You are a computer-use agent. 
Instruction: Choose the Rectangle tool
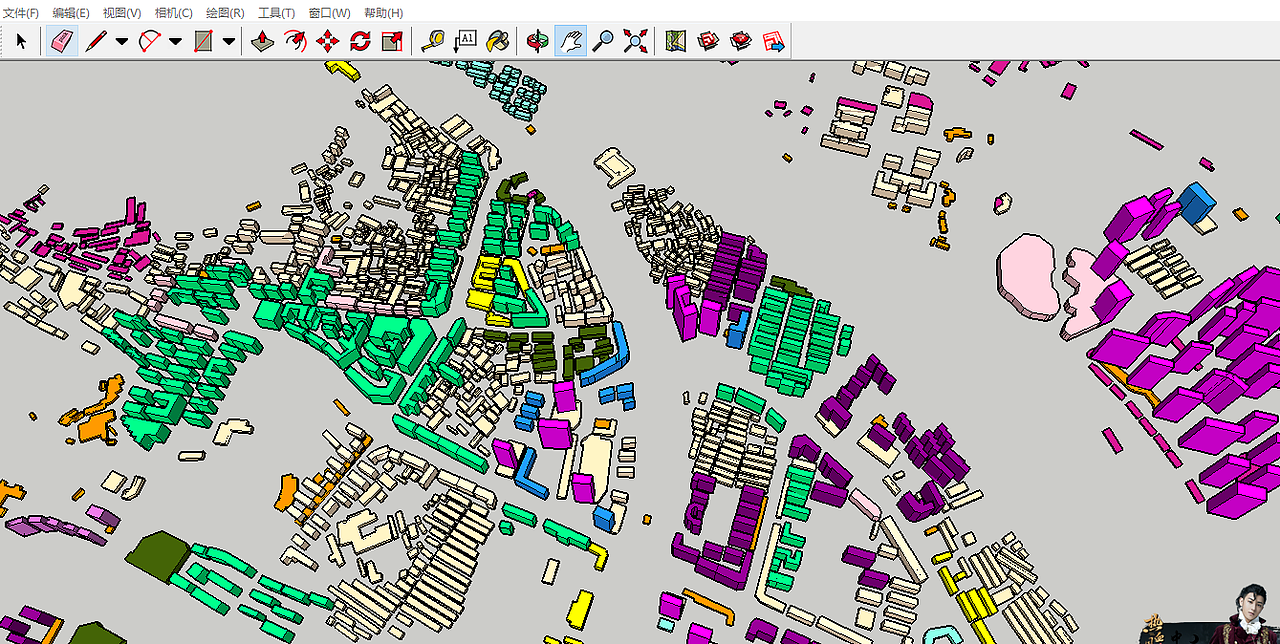tap(203, 41)
